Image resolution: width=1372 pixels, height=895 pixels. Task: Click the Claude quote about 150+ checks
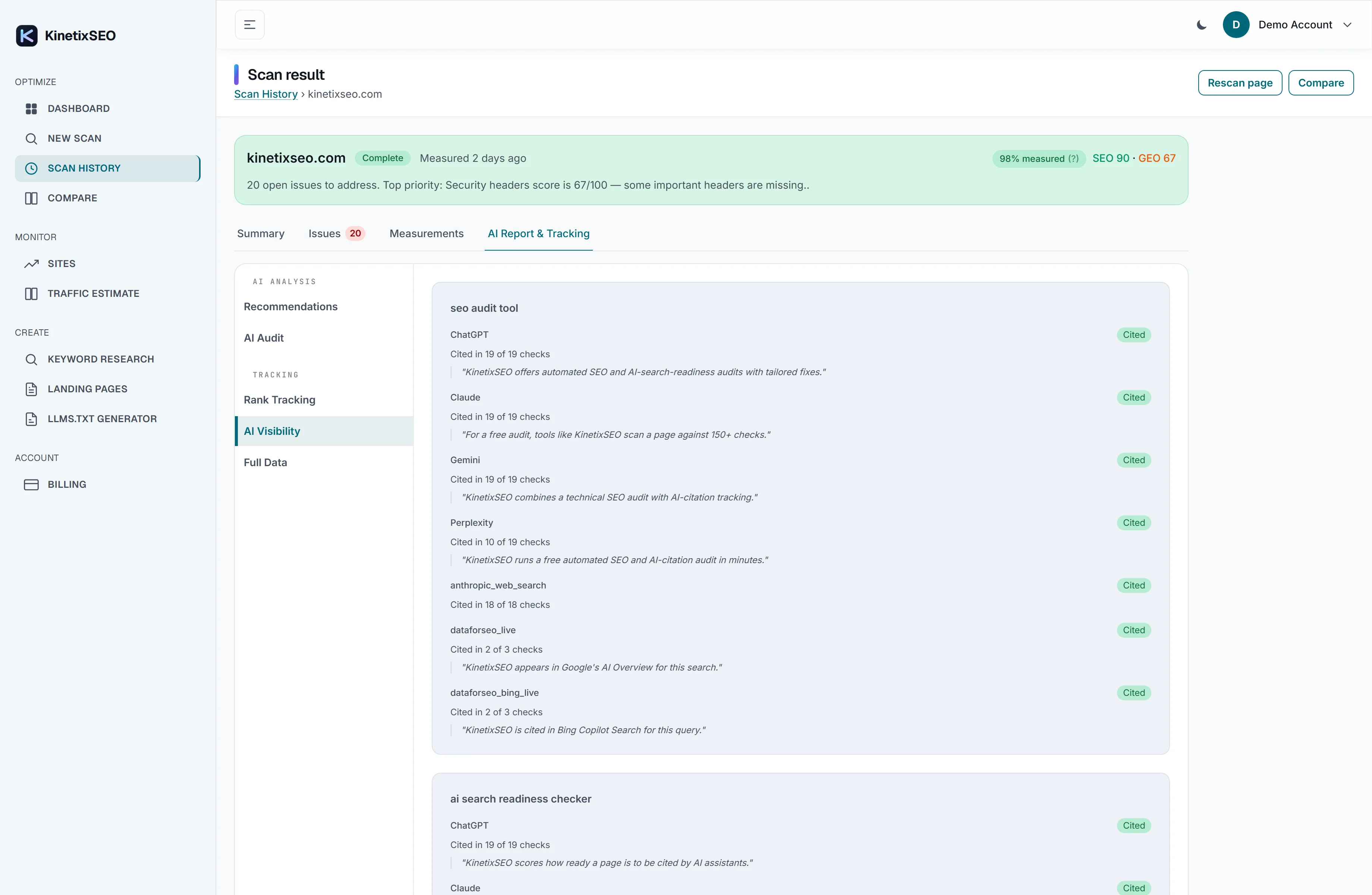[616, 435]
